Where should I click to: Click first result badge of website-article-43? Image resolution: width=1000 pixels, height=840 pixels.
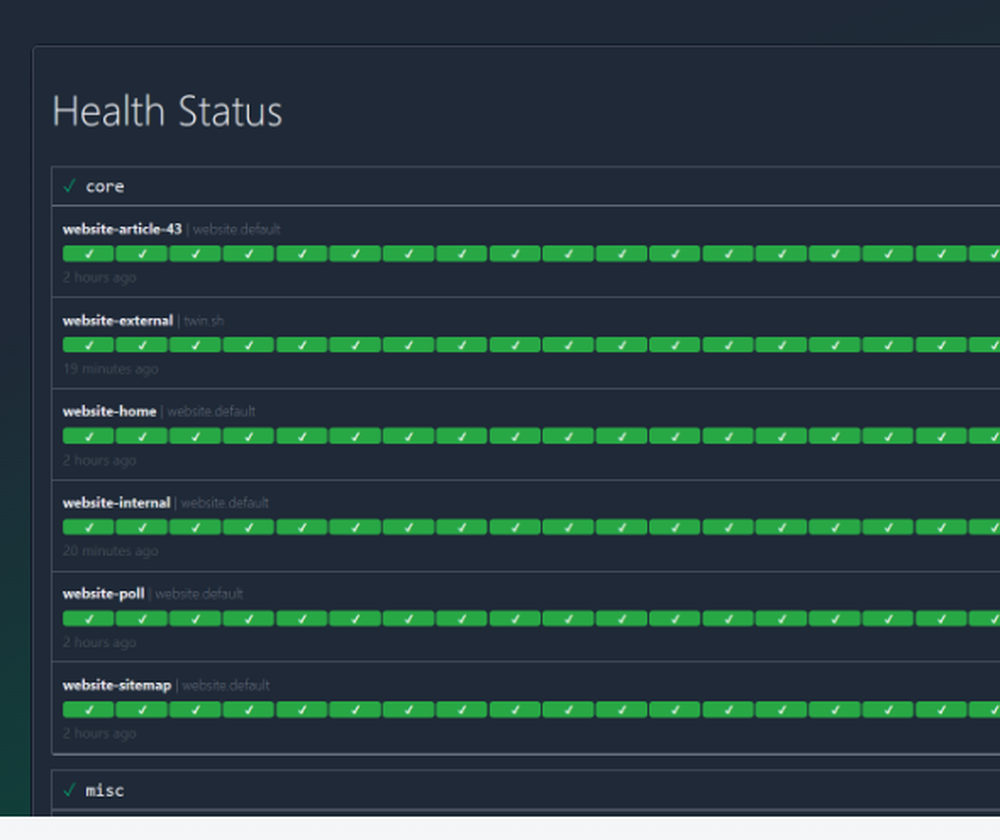pos(89,254)
